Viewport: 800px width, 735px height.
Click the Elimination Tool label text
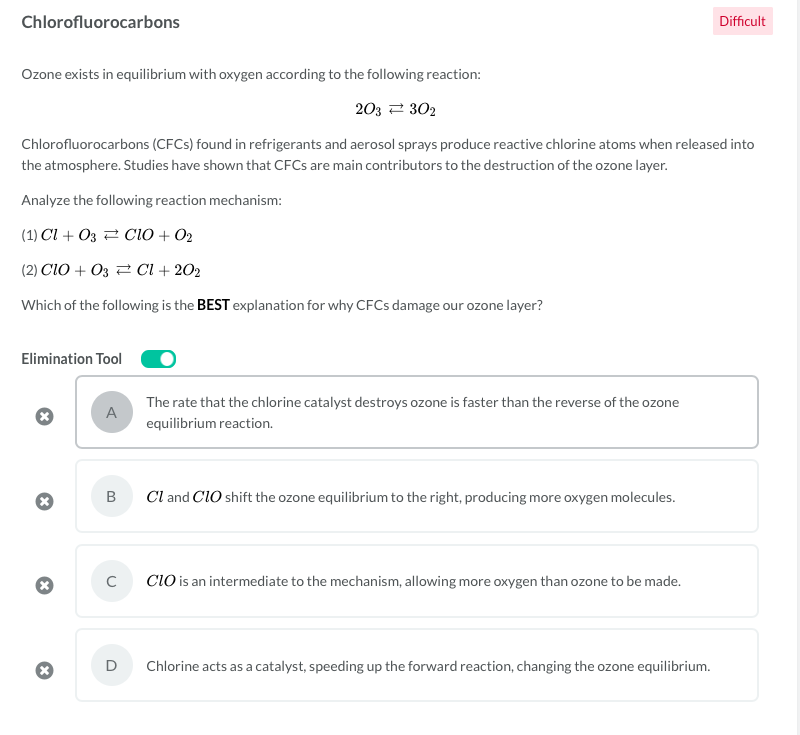(x=71, y=358)
